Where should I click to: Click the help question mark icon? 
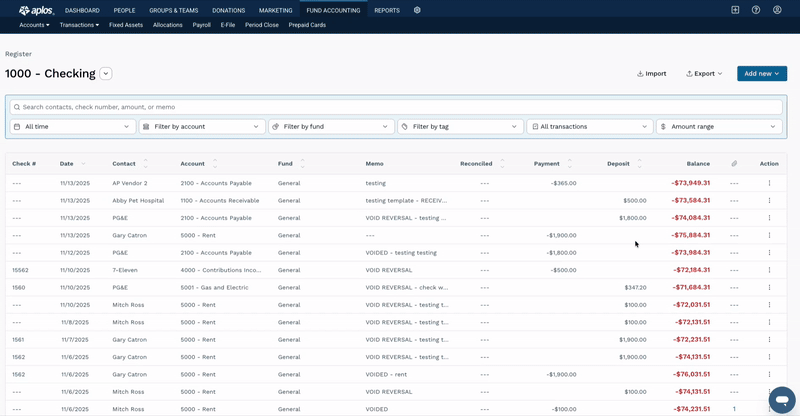coord(756,10)
